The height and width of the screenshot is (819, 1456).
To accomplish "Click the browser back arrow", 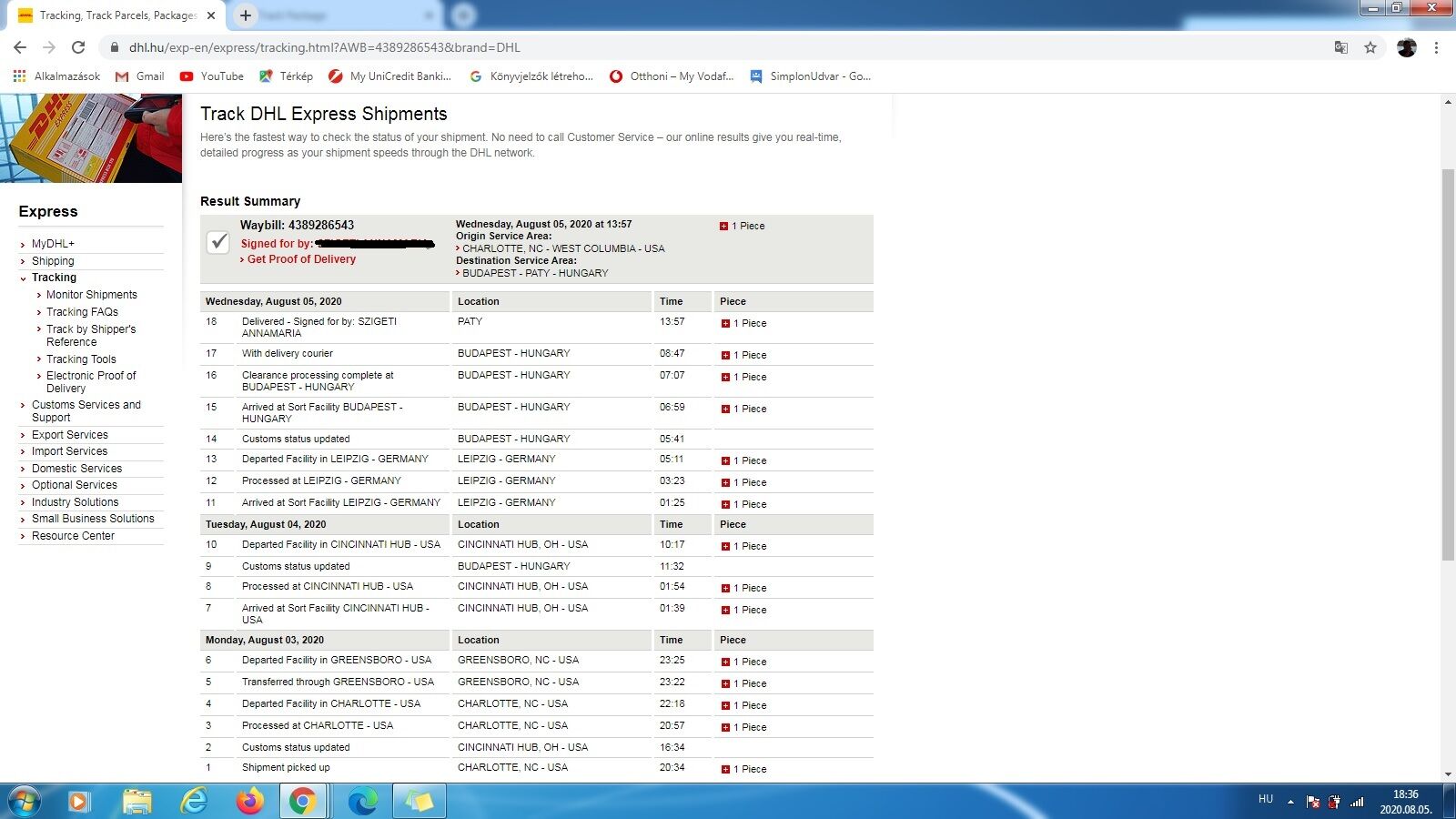I will click(20, 47).
